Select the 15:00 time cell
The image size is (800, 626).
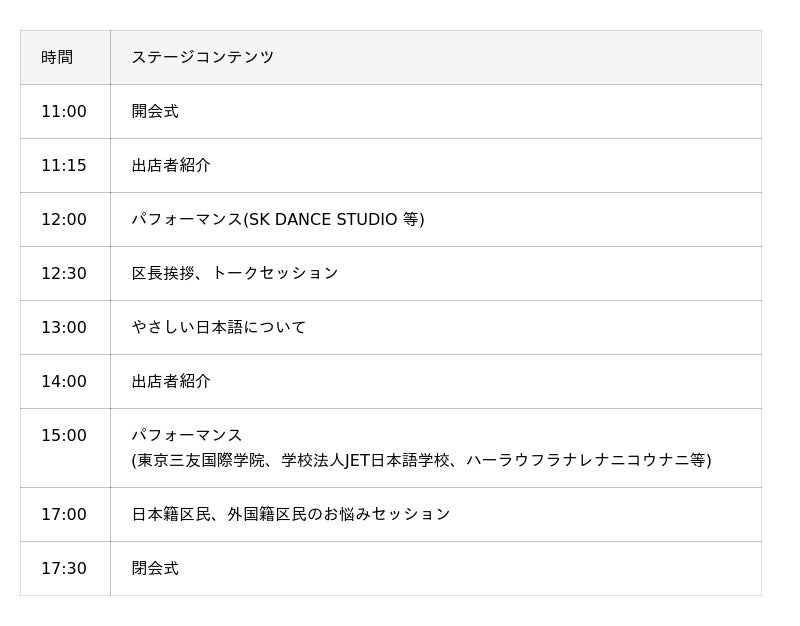[64, 436]
